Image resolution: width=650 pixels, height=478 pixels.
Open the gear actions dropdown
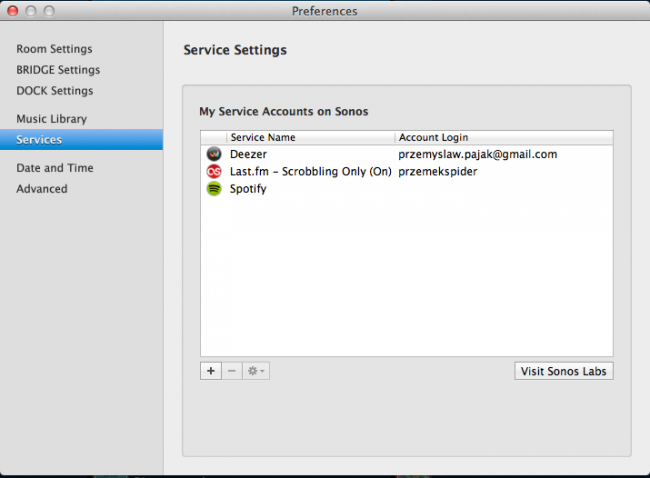tap(256, 371)
